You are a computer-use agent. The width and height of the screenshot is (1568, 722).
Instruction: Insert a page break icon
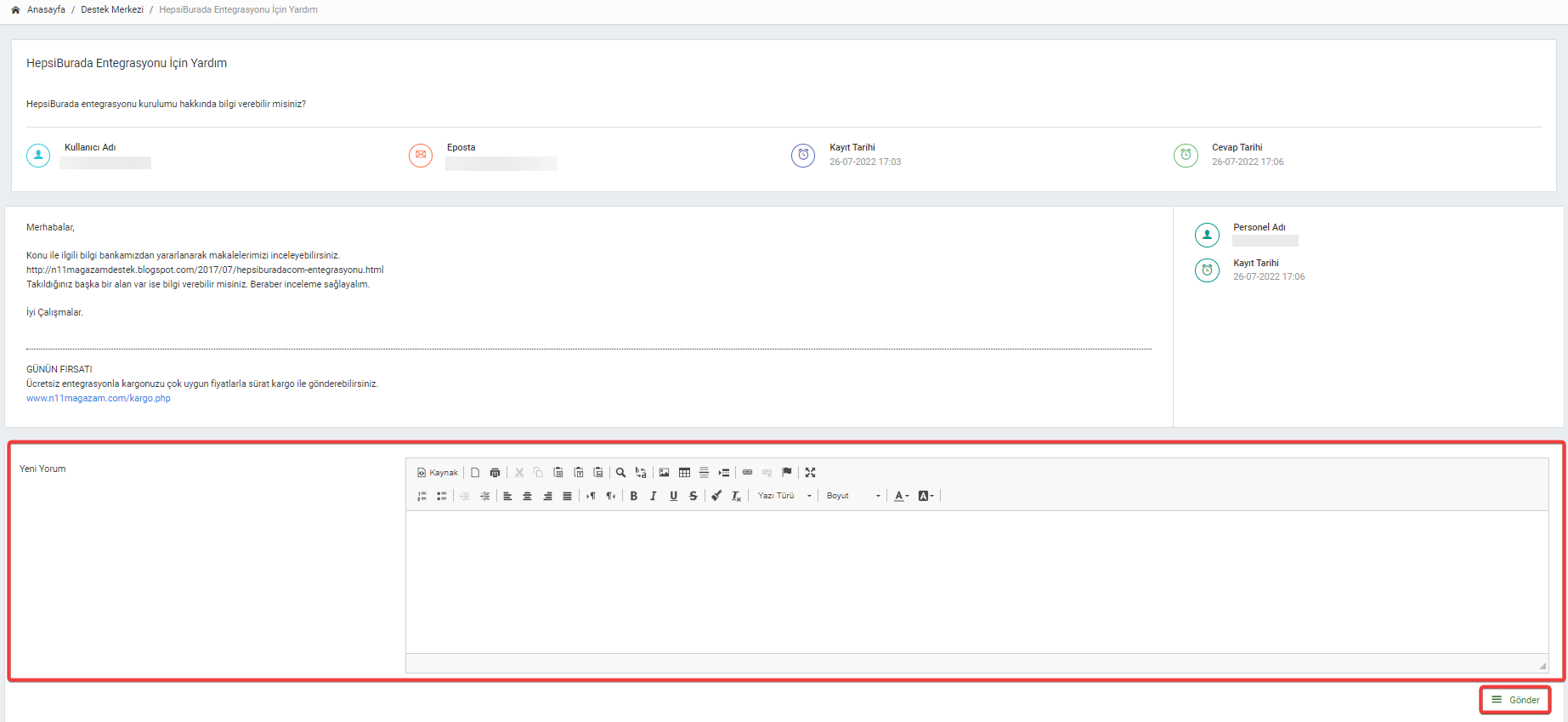click(x=724, y=473)
